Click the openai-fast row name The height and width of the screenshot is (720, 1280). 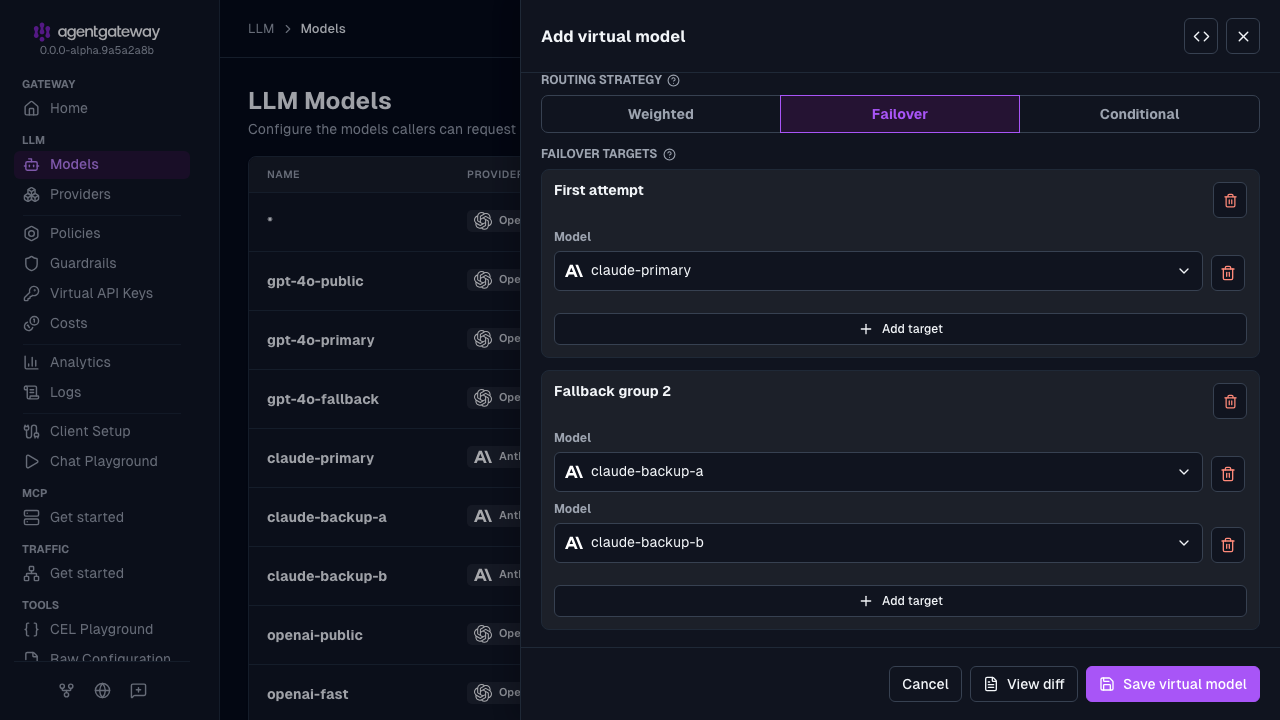tap(308, 694)
